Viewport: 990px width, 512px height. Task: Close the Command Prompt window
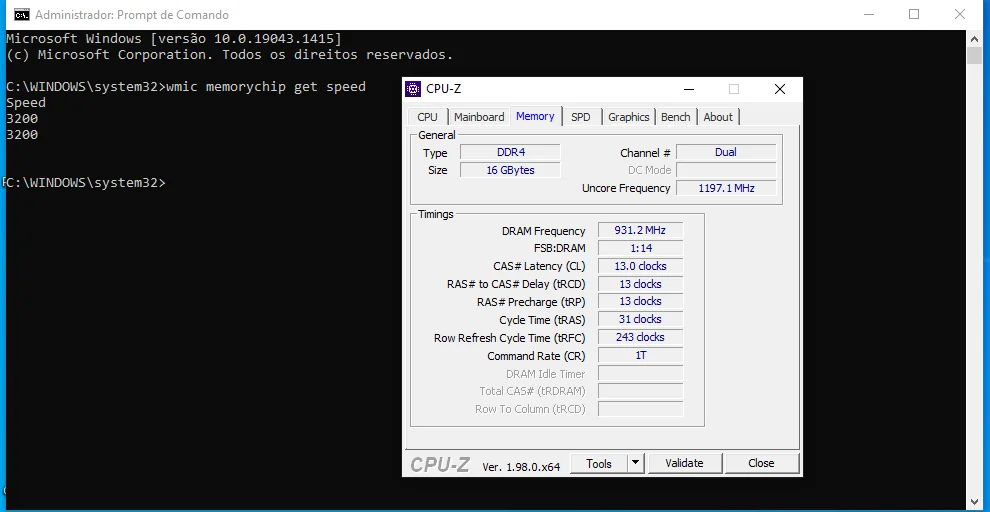960,14
